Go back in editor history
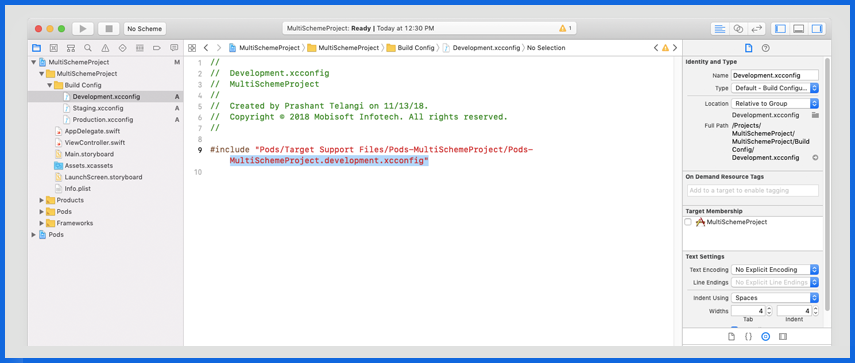The height and width of the screenshot is (363, 855). [206, 48]
